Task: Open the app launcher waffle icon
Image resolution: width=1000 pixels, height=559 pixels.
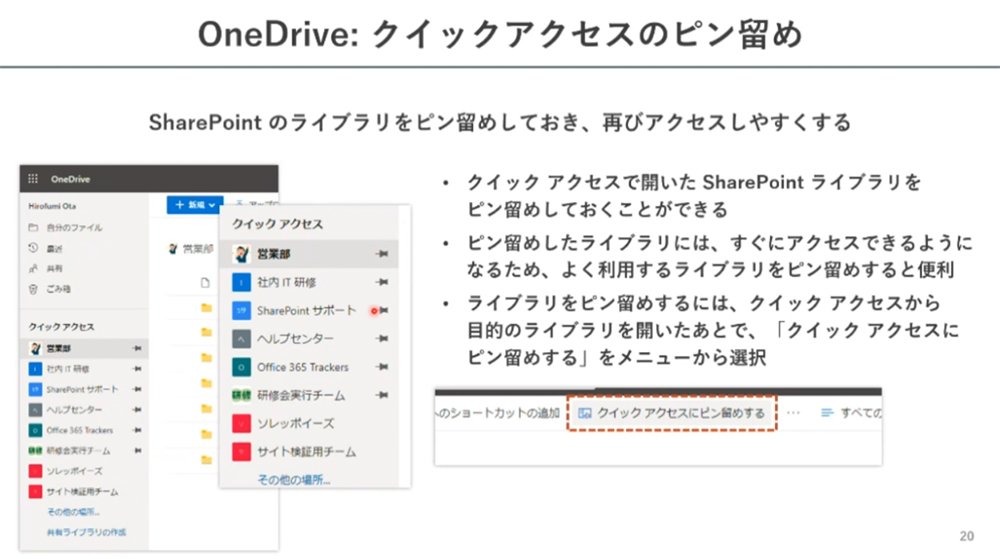Action: click(33, 179)
